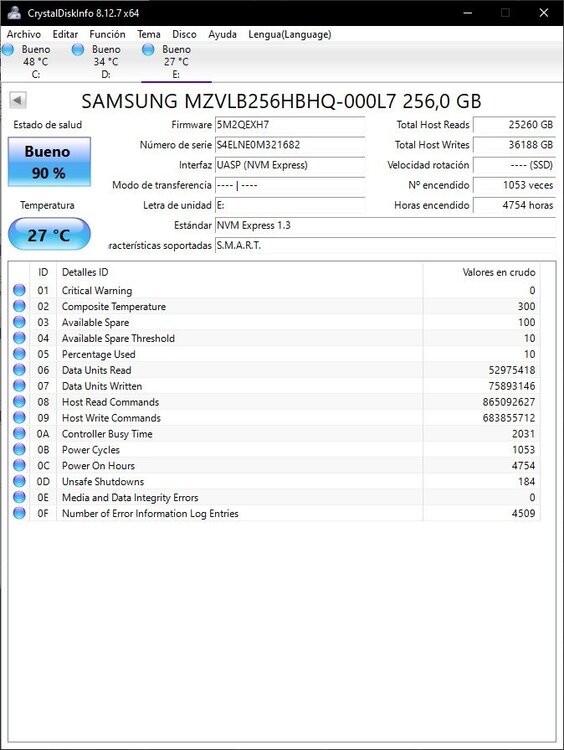Open the Archivo menu
Screen dimensions: 564x750
pos(23,34)
